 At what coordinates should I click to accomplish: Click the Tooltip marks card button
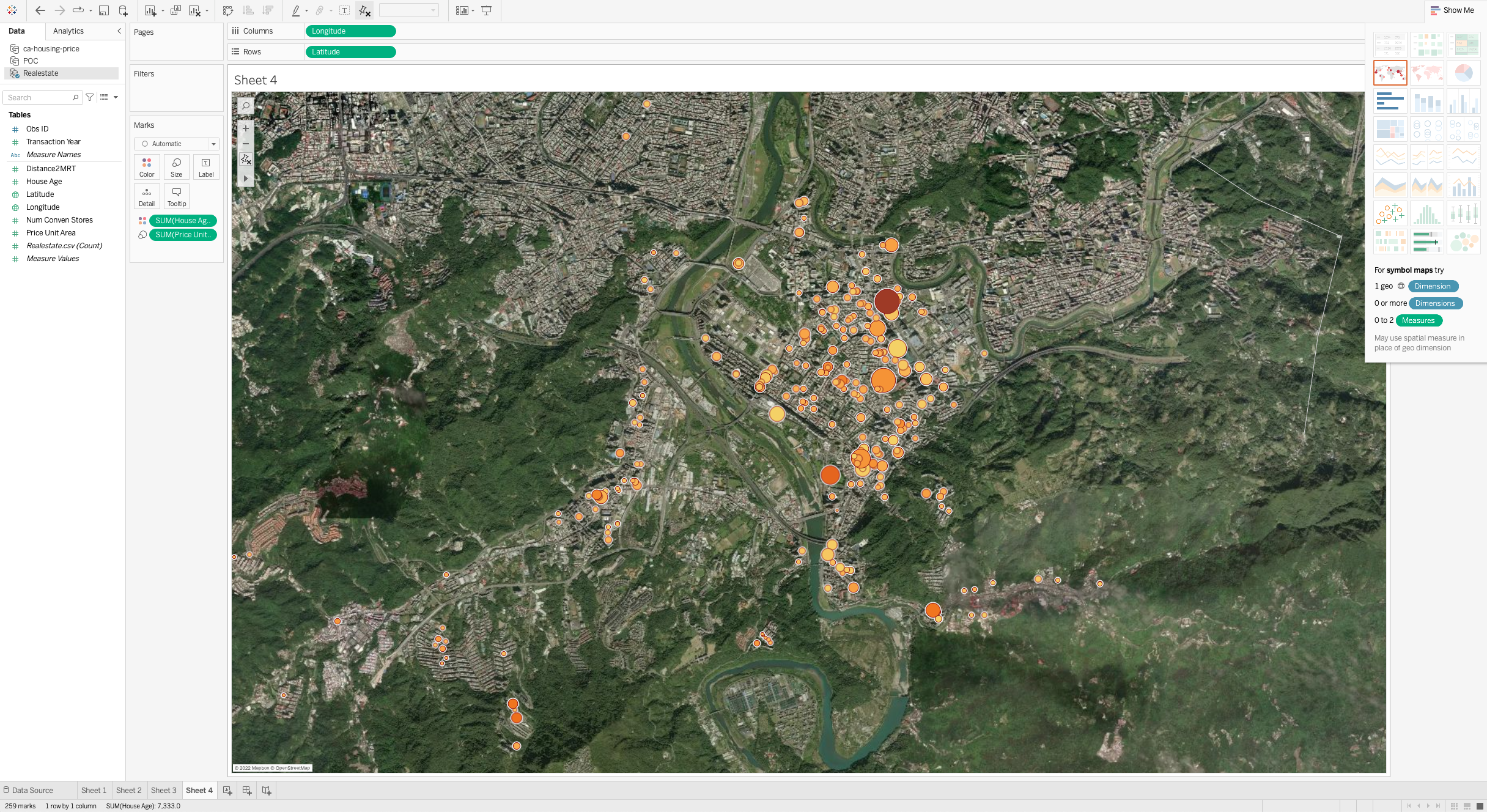(x=176, y=196)
